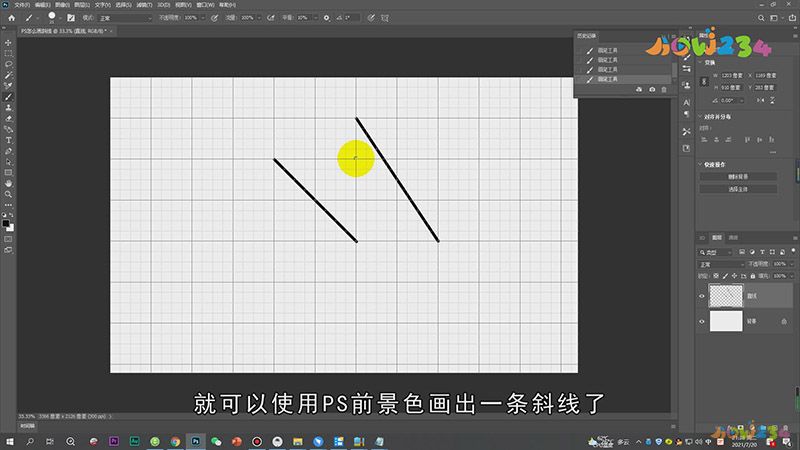Filter layers by adjustment layer icon
The image size is (800, 450).
point(752,252)
